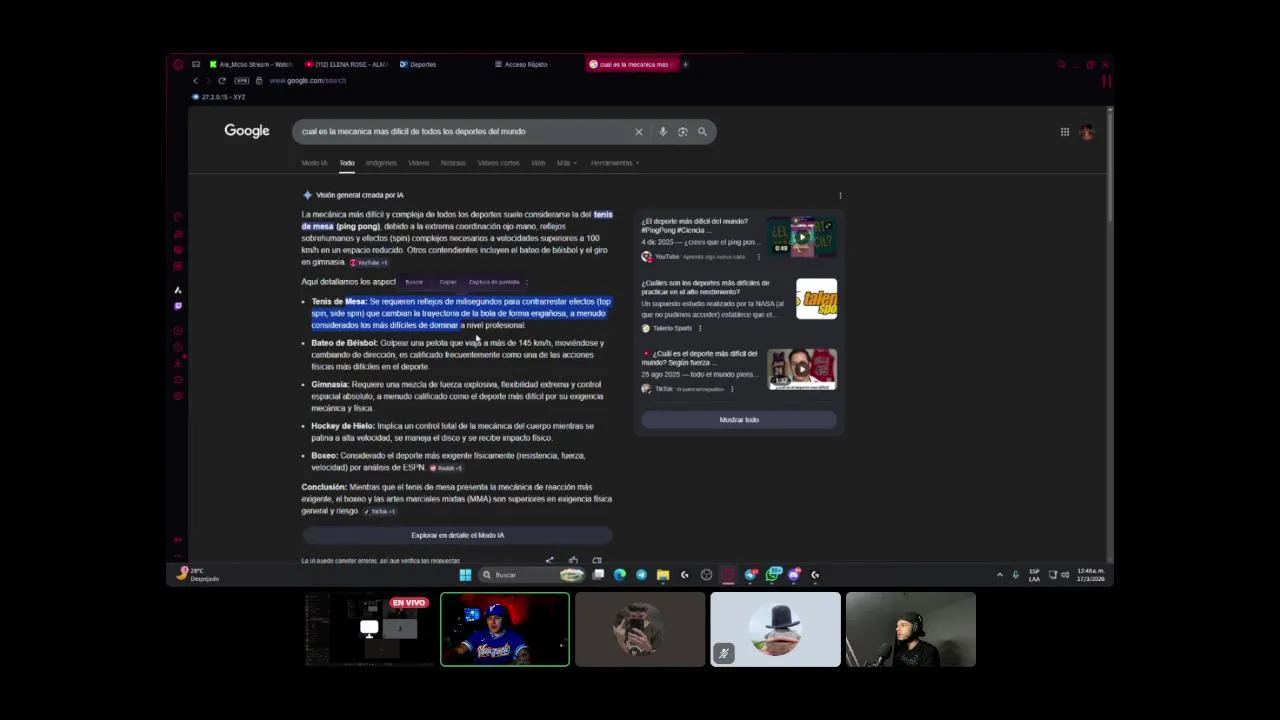This screenshot has height=720, width=1280.
Task: Open the Google apps grid
Action: click(1065, 131)
